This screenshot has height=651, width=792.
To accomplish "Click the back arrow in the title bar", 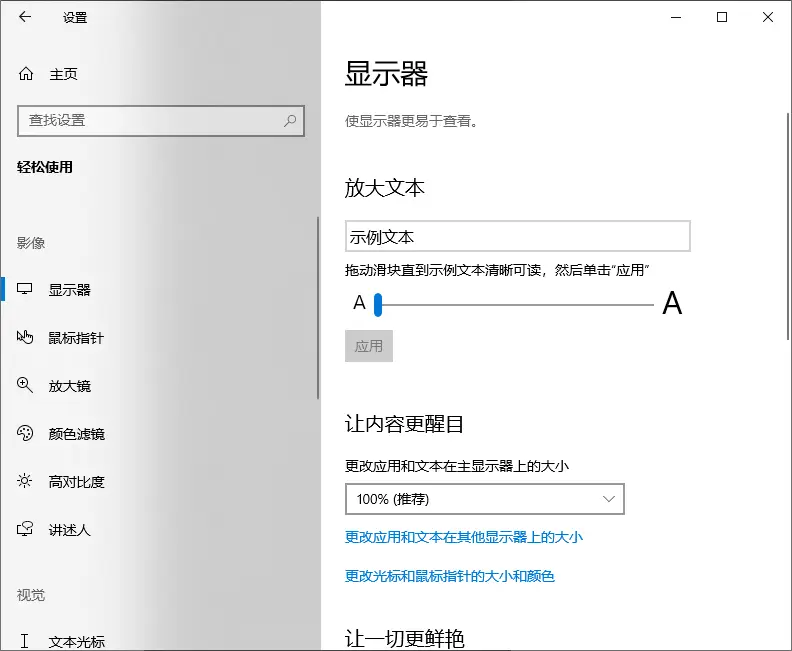I will click(x=25, y=17).
